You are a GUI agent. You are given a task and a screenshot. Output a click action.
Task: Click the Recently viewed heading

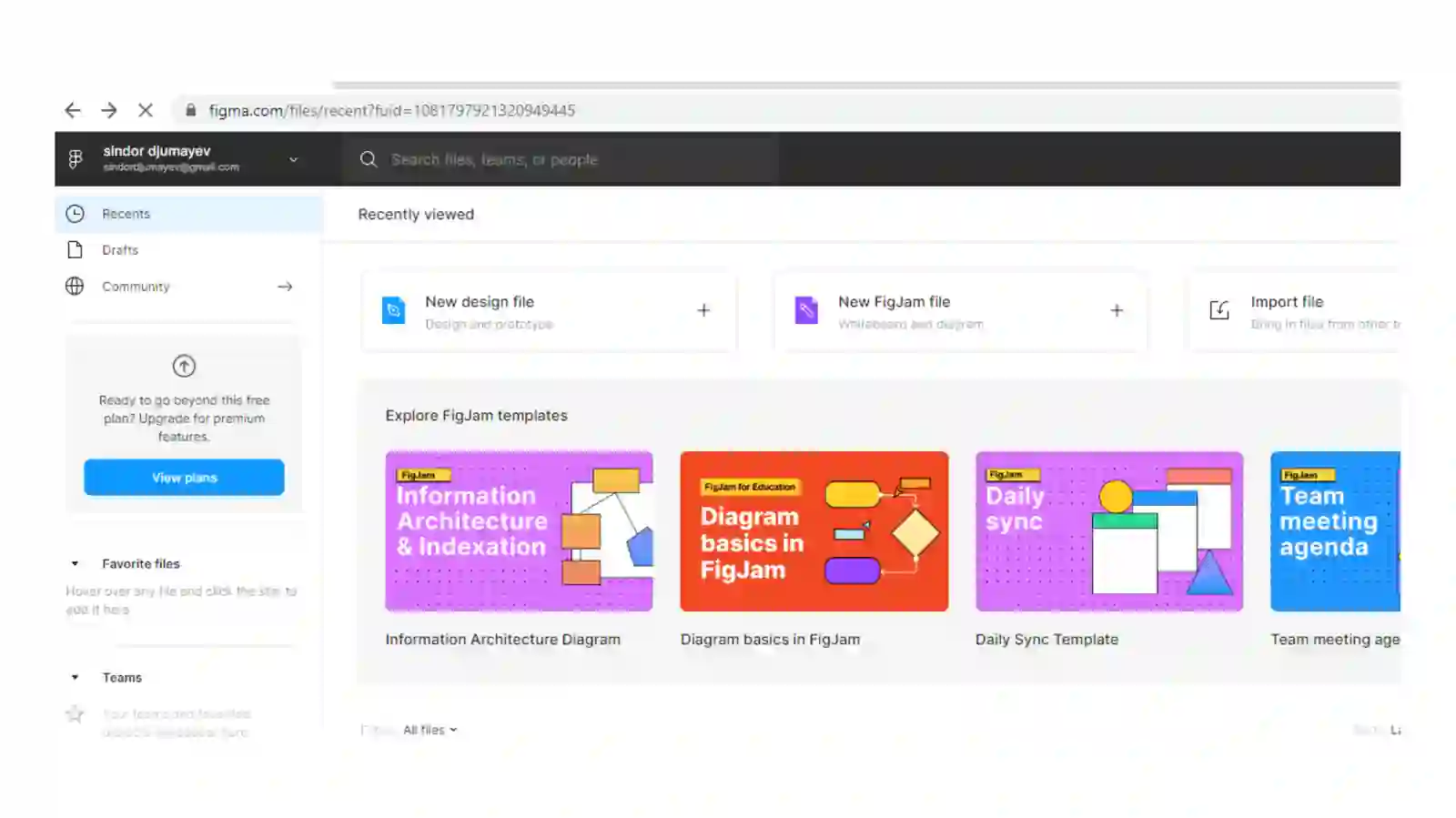point(416,214)
